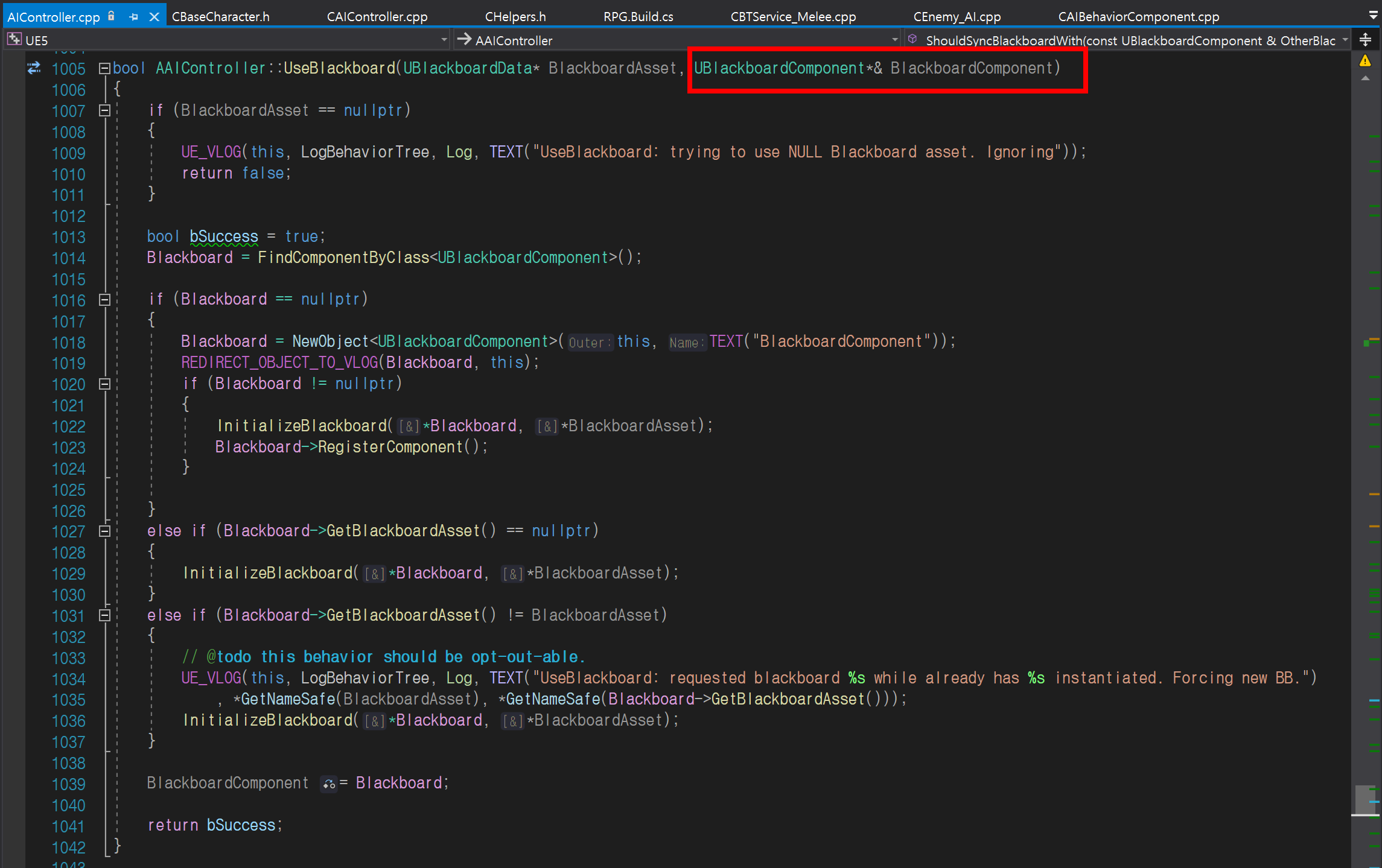Click UBlackboardData* parameter type on line 1005
The height and width of the screenshot is (868, 1382).
pos(471,68)
